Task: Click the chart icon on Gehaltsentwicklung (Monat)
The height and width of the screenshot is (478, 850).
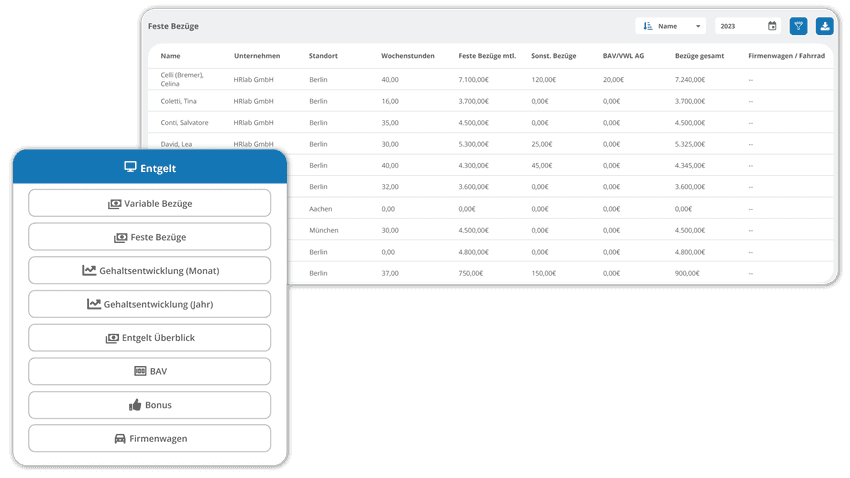Action: pyautogui.click(x=89, y=270)
